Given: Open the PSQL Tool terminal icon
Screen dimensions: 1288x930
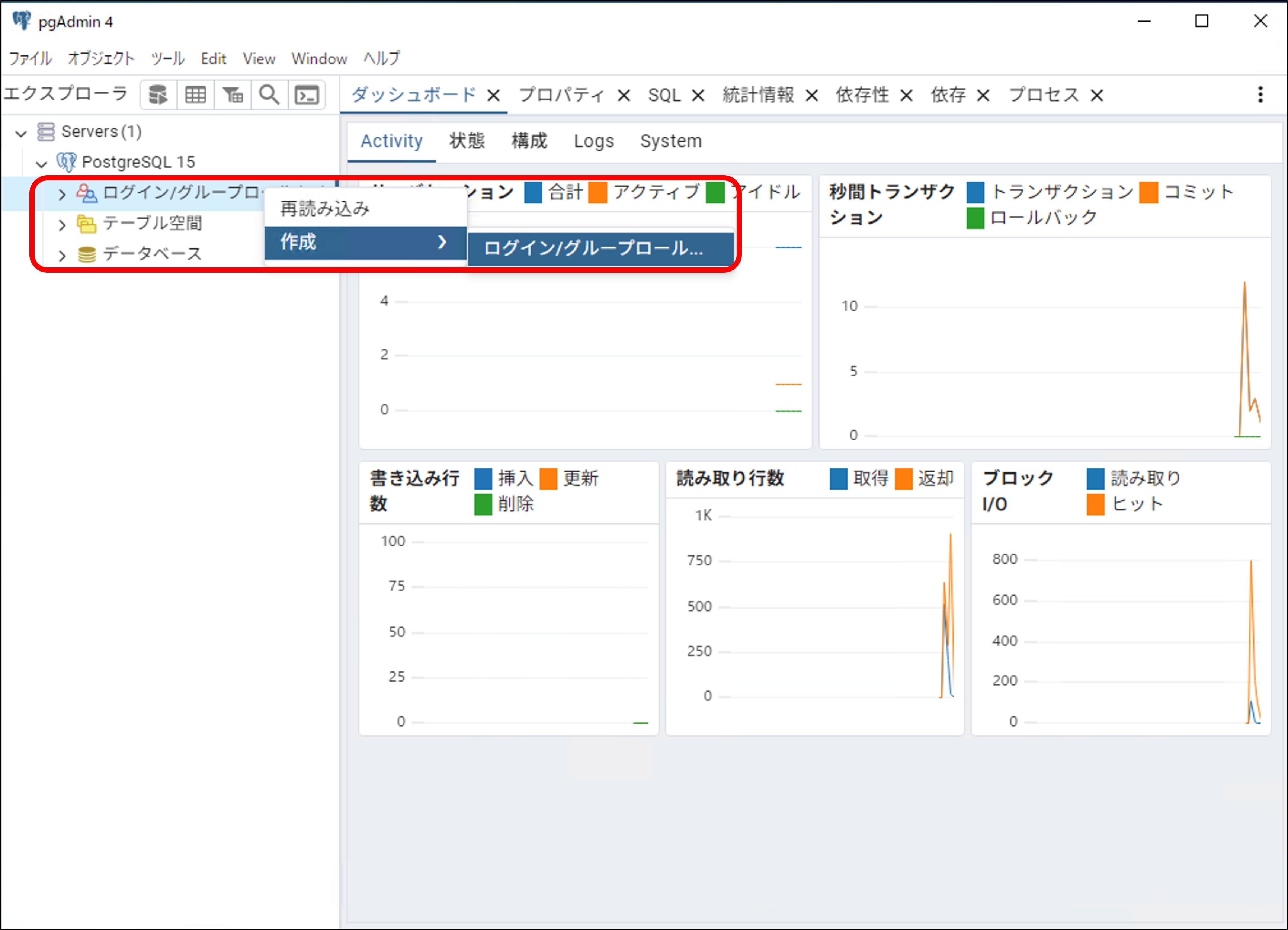Looking at the screenshot, I should tap(307, 95).
